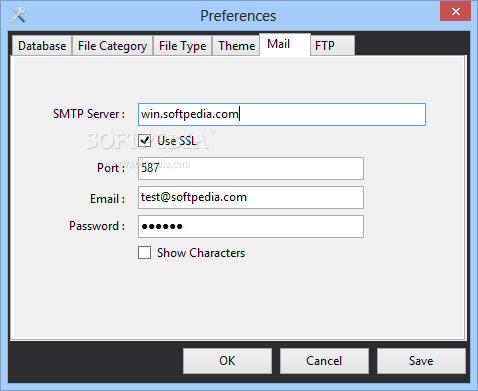Screen dimensions: 478x391
Task: Open the File Category tab
Action: pos(112,46)
